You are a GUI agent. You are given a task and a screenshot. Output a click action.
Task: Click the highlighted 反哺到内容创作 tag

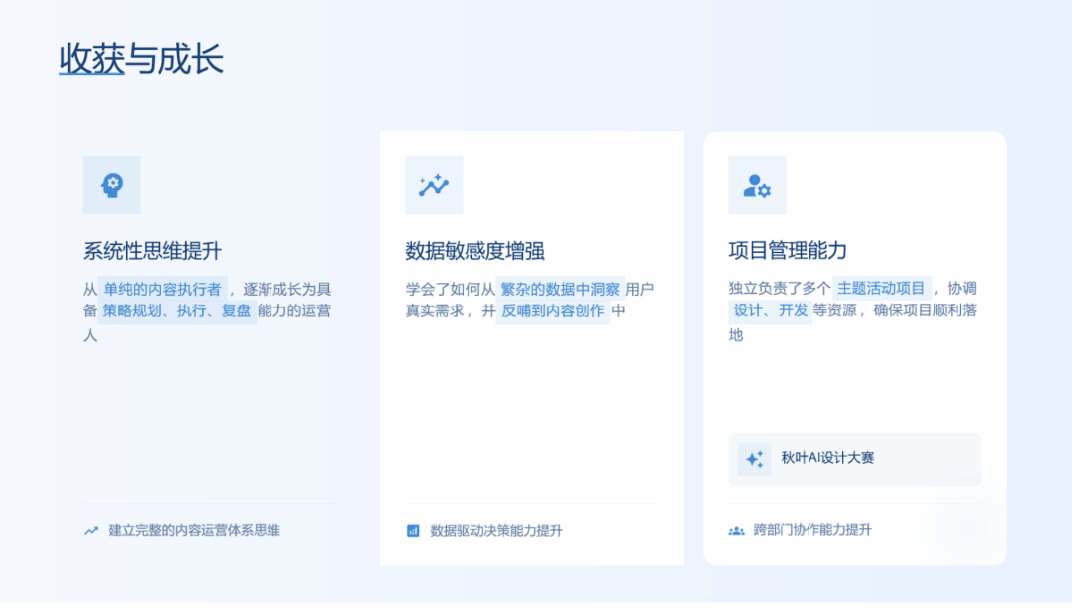(552, 311)
